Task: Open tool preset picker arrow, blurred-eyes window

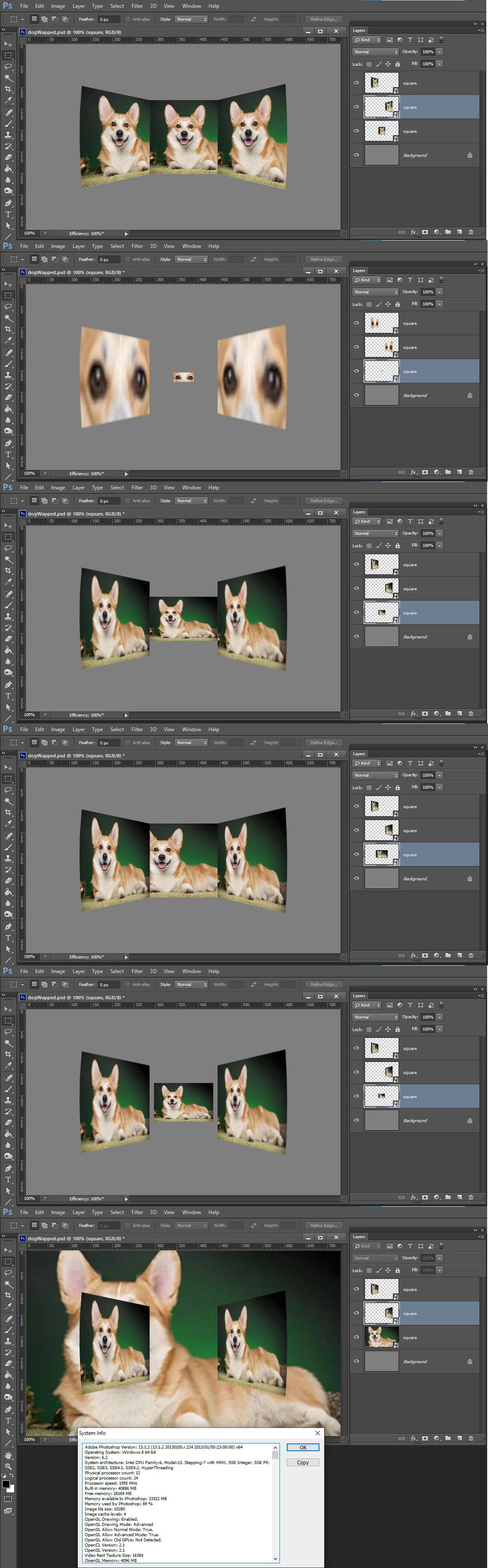Action: (22, 259)
